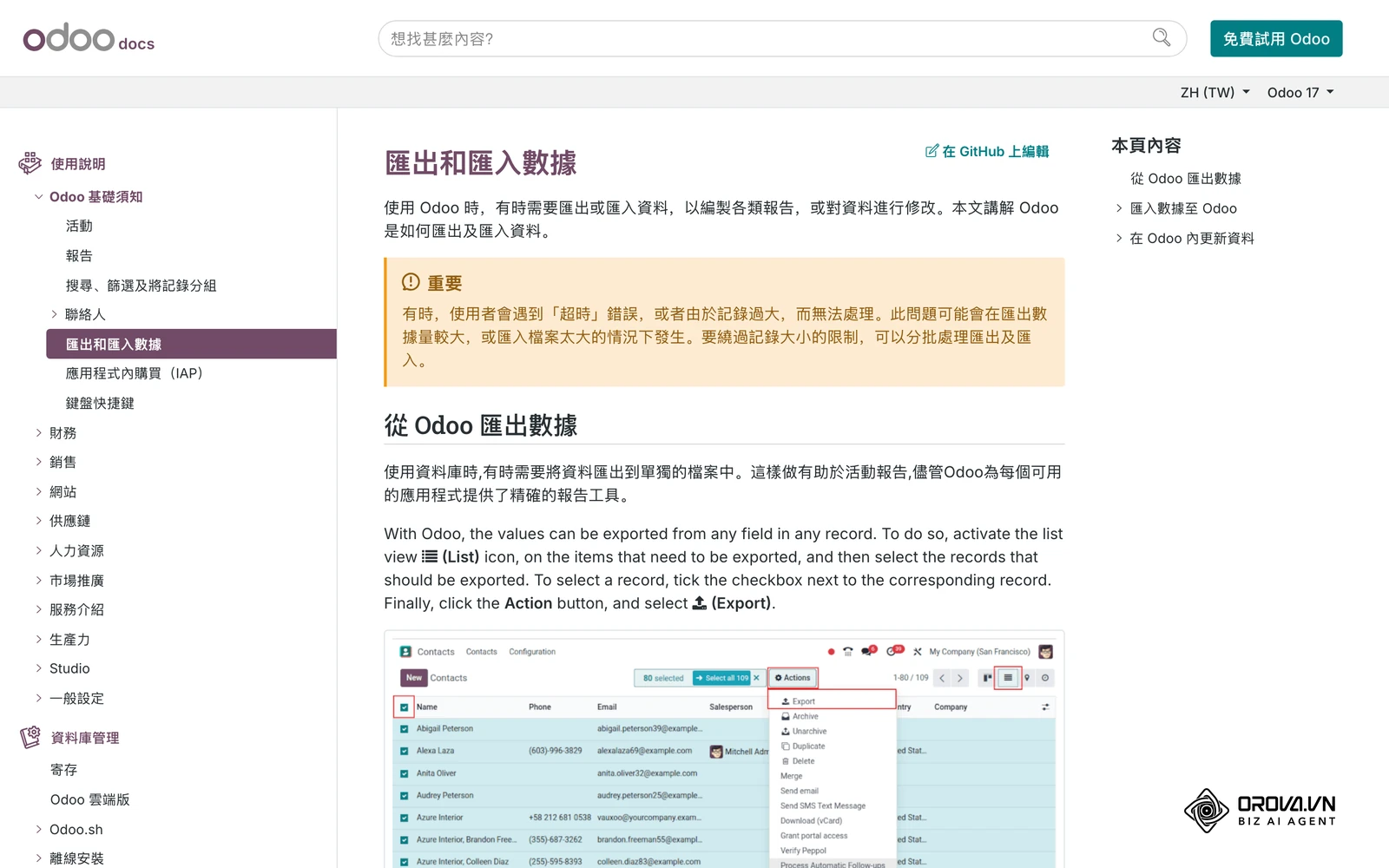Expand the Odoo.sh sidebar section
The height and width of the screenshot is (868, 1389).
38,829
